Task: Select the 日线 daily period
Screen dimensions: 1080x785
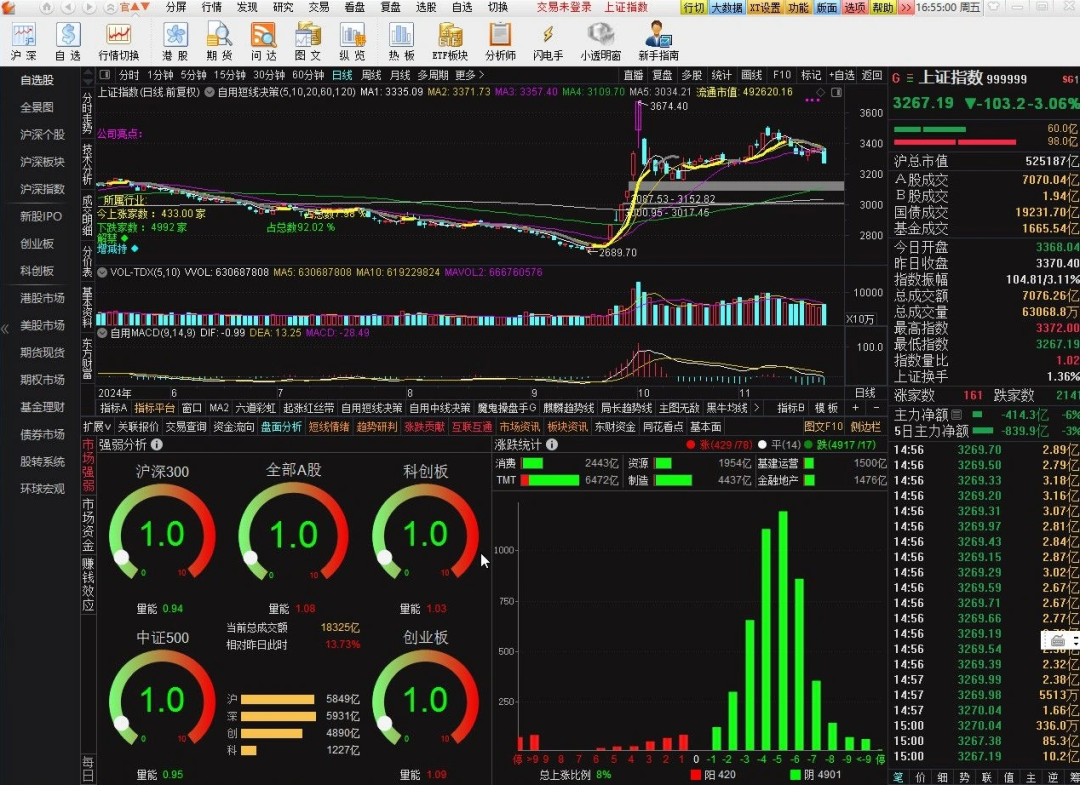Action: tap(342, 75)
